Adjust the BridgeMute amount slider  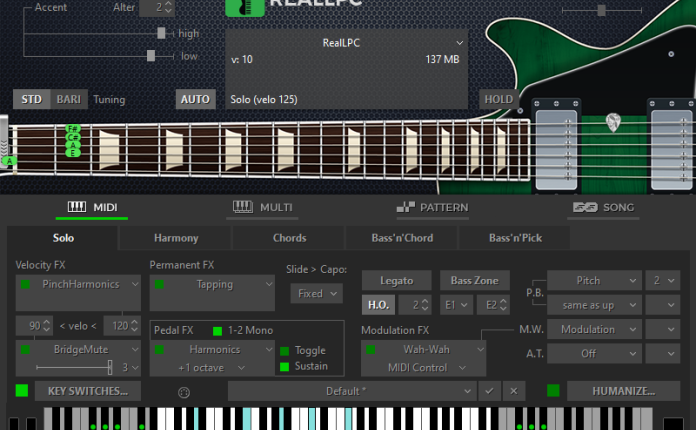pos(110,367)
